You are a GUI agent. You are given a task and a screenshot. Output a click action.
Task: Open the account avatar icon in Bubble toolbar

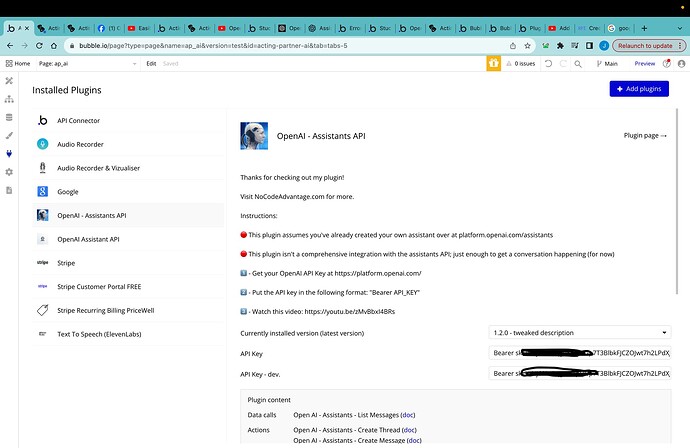pos(682,63)
